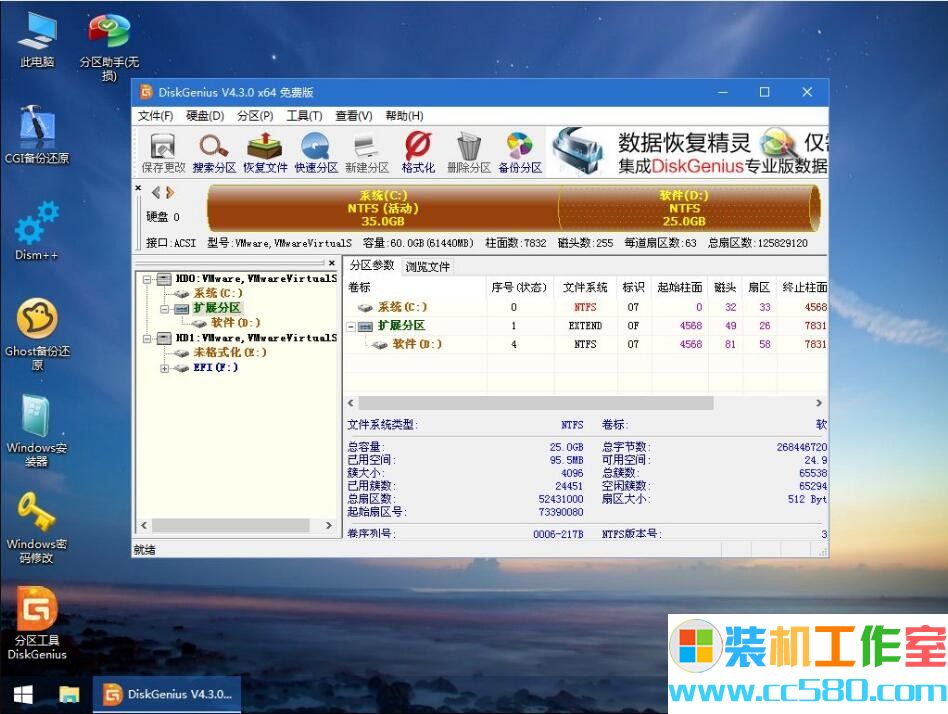
Task: Click the 磁头 column header
Action: 725,287
